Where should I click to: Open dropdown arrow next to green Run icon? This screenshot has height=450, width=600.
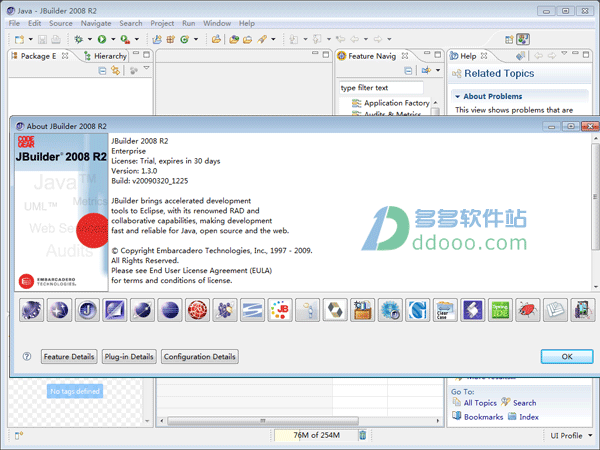tap(113, 39)
